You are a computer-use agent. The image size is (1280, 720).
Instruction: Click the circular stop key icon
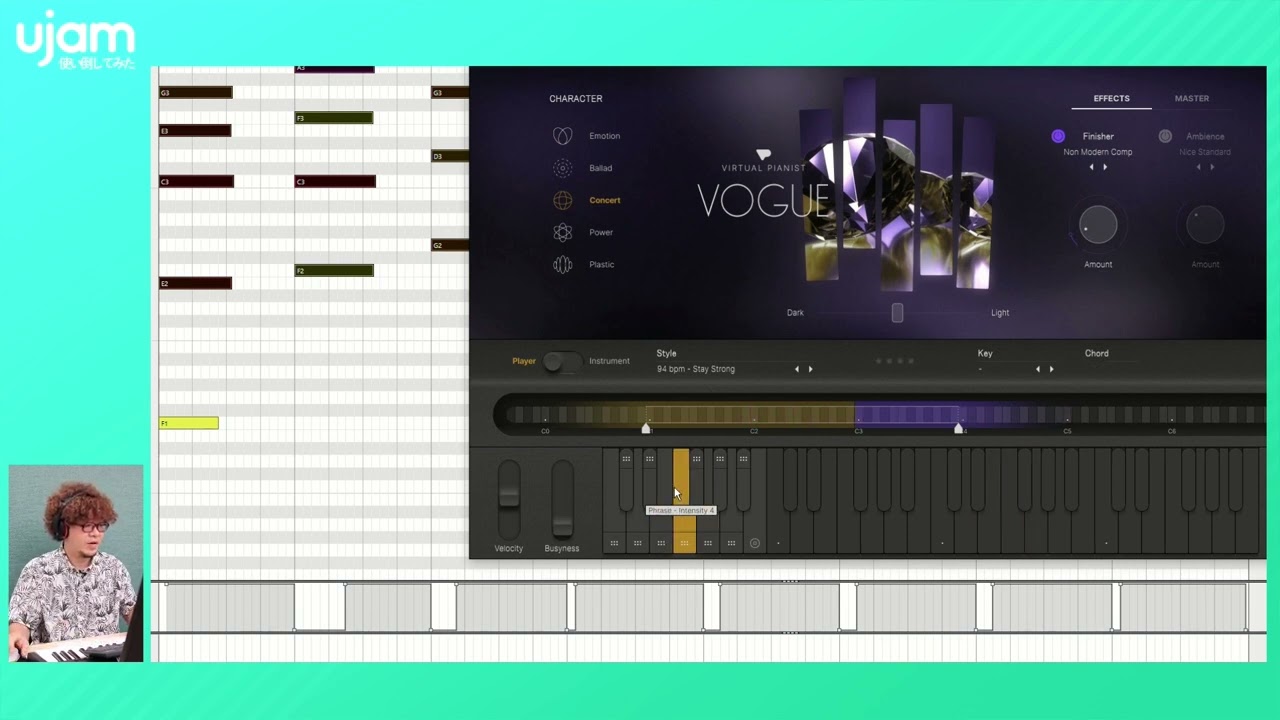[755, 543]
